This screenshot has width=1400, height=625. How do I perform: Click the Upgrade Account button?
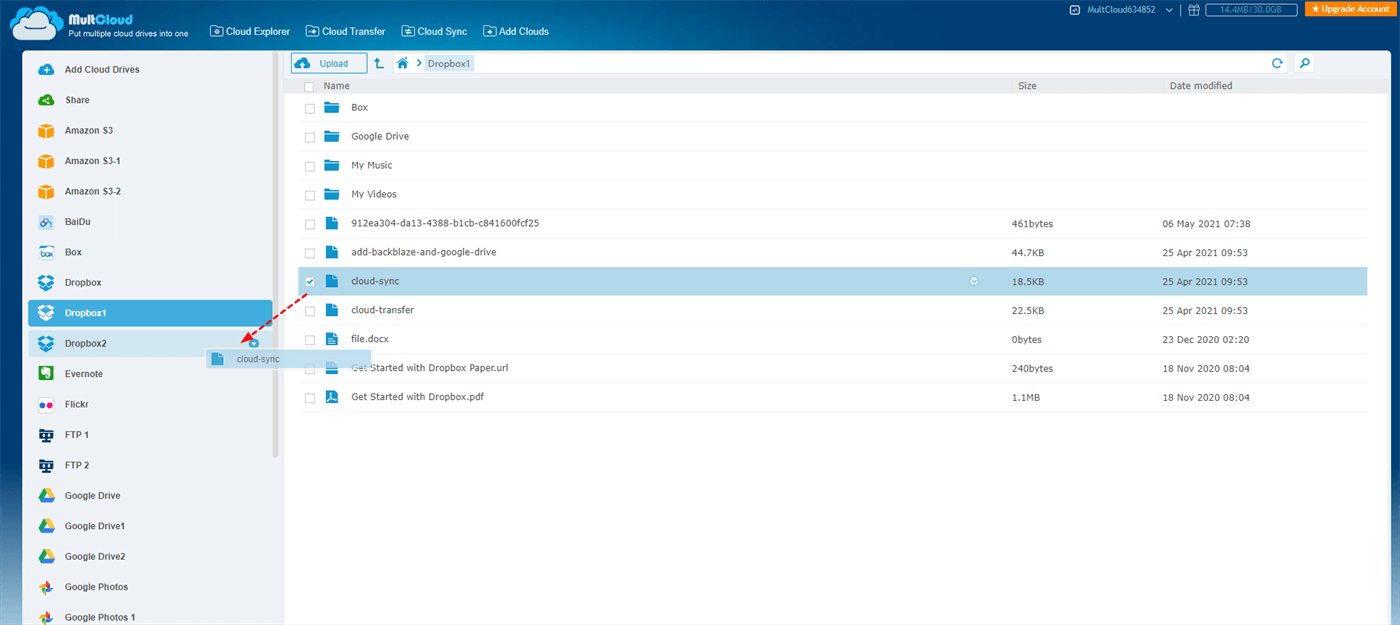[1351, 9]
